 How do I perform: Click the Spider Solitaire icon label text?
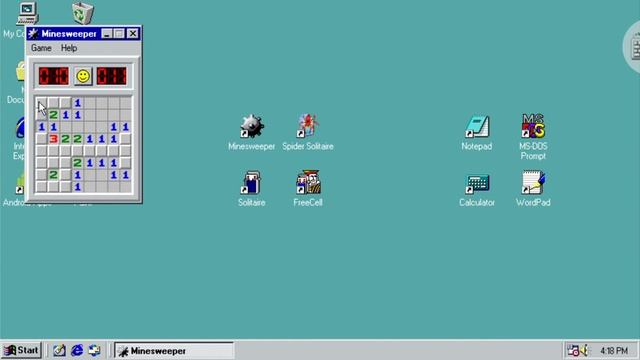tap(308, 147)
